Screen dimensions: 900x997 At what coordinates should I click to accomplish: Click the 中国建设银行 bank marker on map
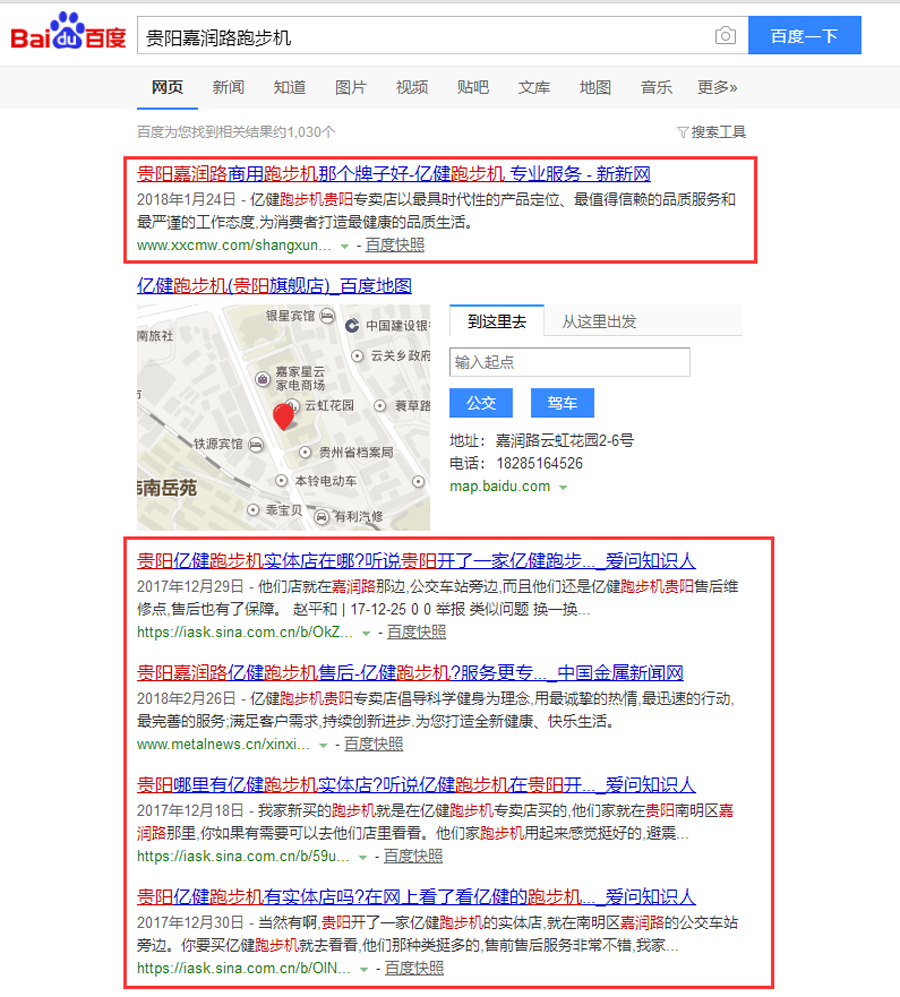352,326
